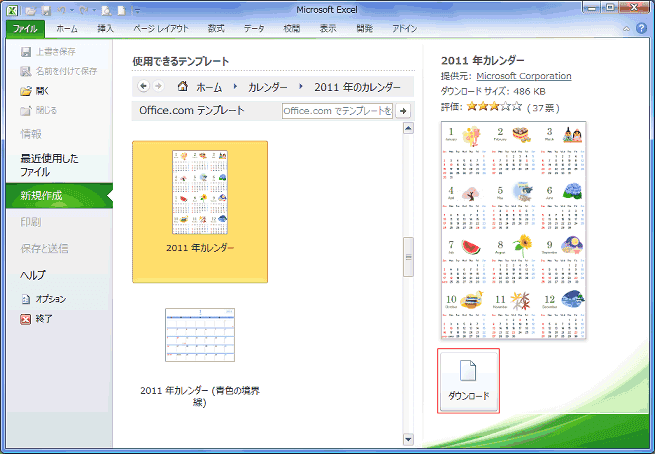Screen dimensions: 655x454
Task: Click the Office.com テンプレート label
Action: click(x=192, y=110)
